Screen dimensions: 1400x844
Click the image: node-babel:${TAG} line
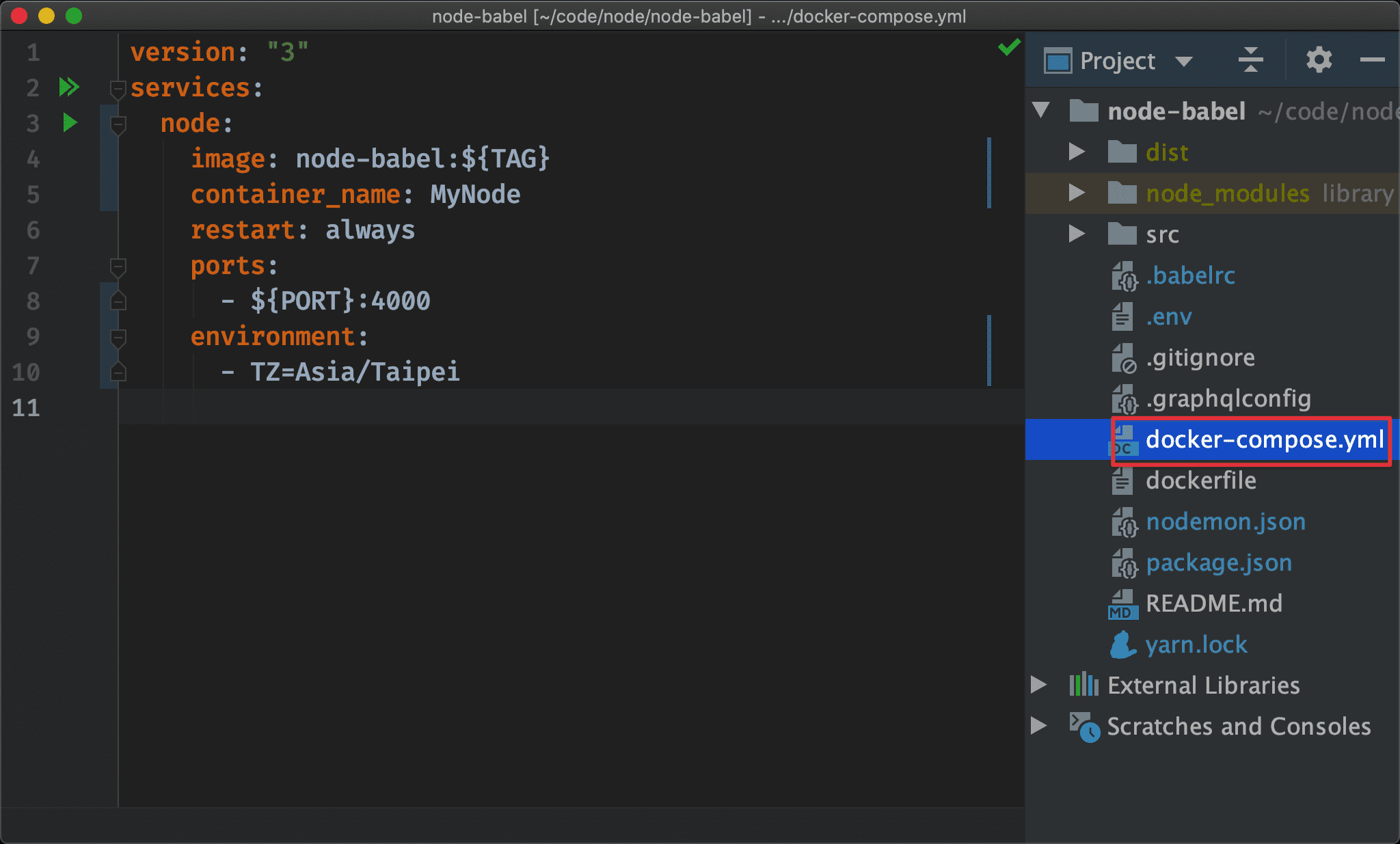370,159
